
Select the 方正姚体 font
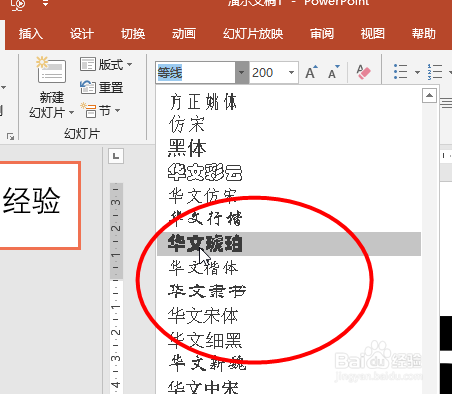click(289, 101)
